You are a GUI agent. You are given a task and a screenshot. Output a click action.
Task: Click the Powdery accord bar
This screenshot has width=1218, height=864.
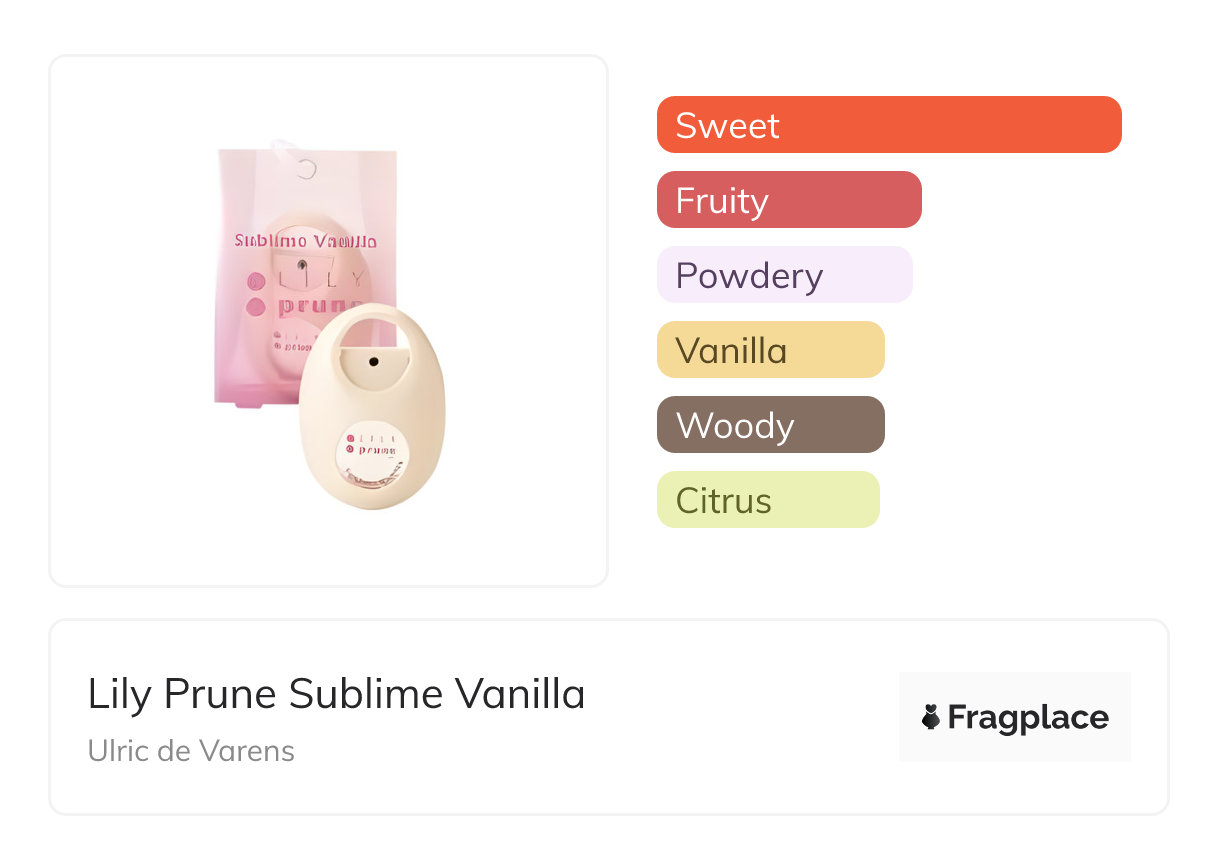tap(784, 275)
